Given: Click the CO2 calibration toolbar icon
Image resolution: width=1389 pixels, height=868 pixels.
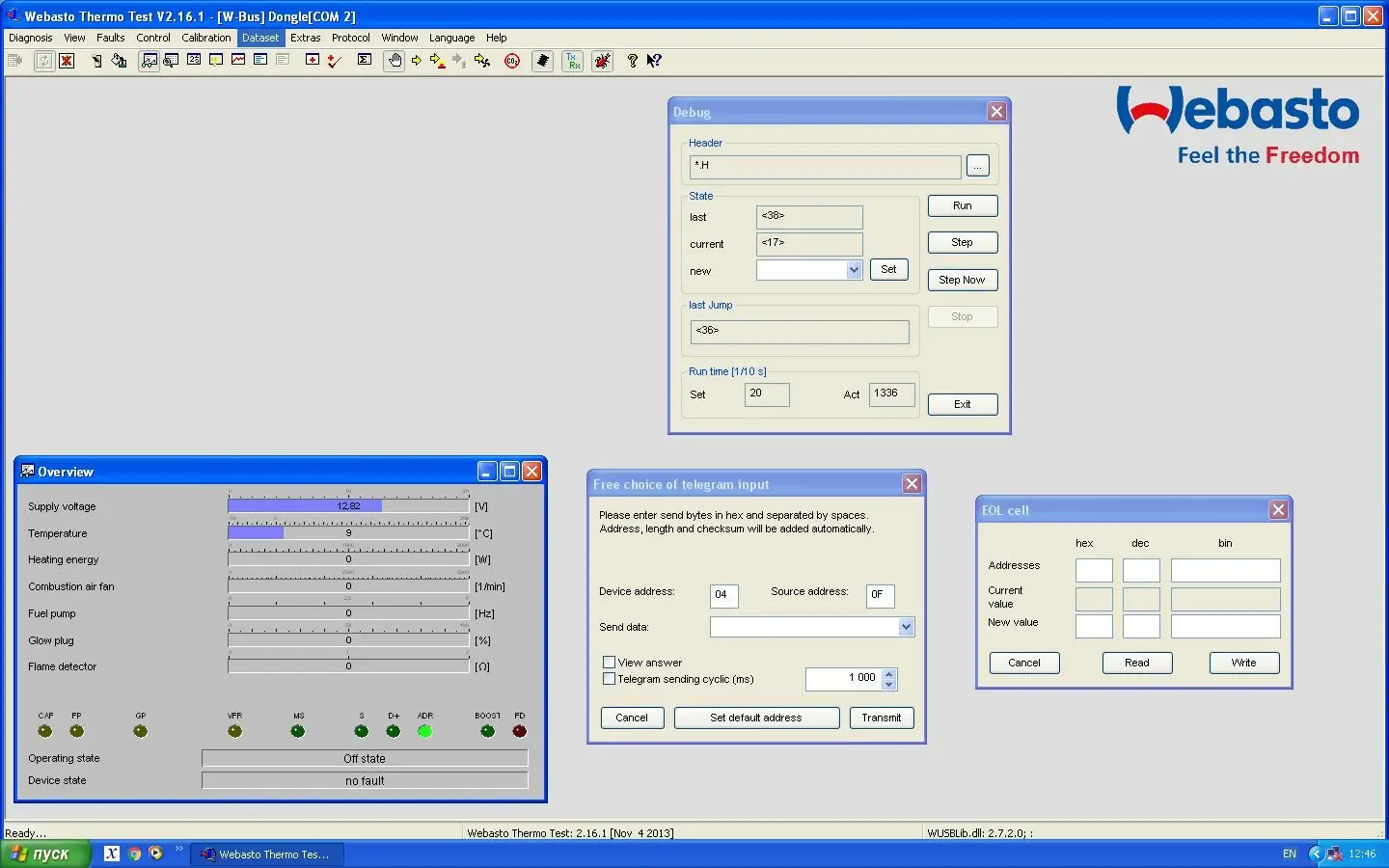Looking at the screenshot, I should tap(512, 61).
